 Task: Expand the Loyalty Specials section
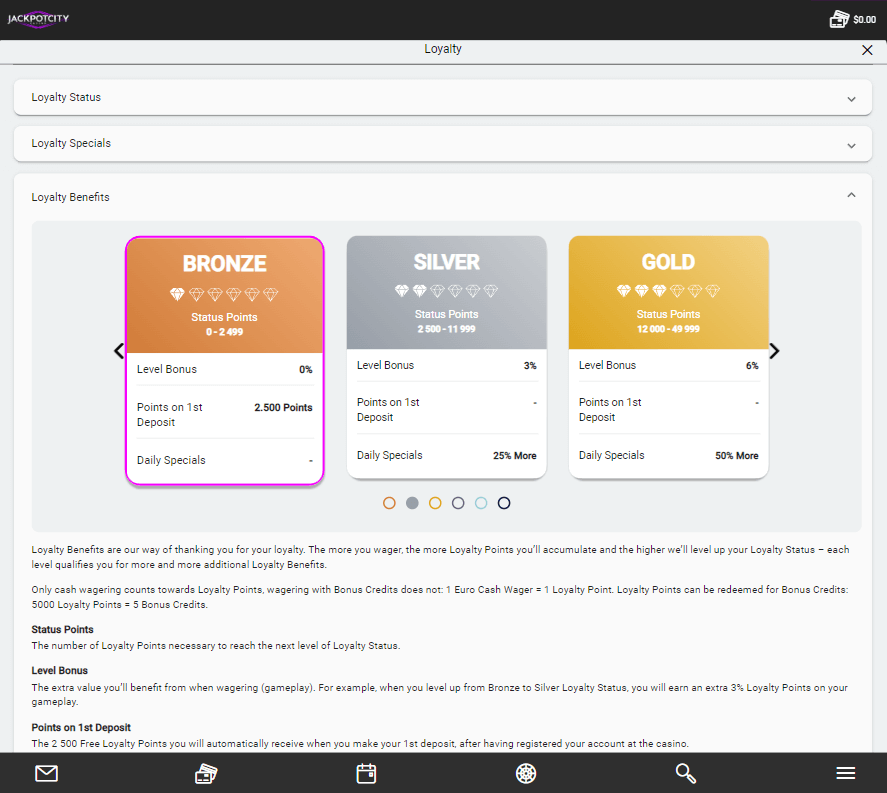click(443, 144)
